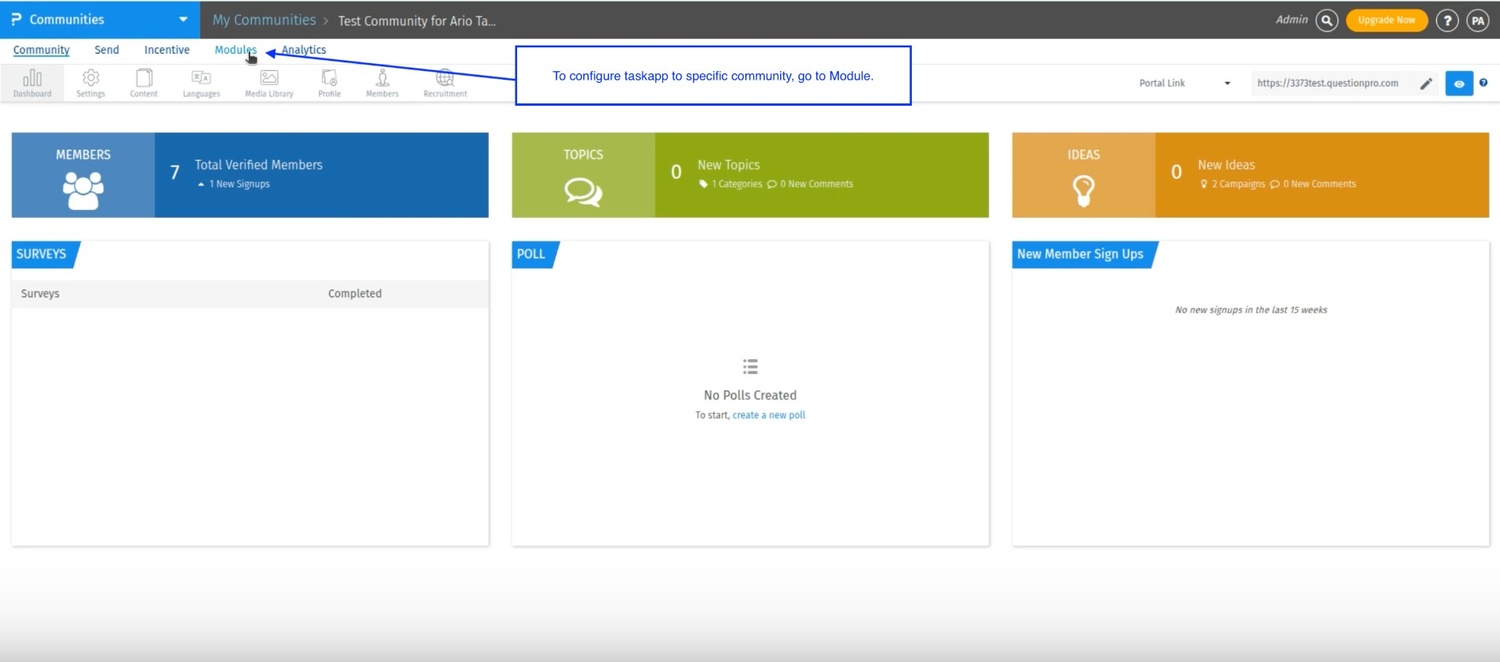Switch to the Analytics tab

[303, 50]
